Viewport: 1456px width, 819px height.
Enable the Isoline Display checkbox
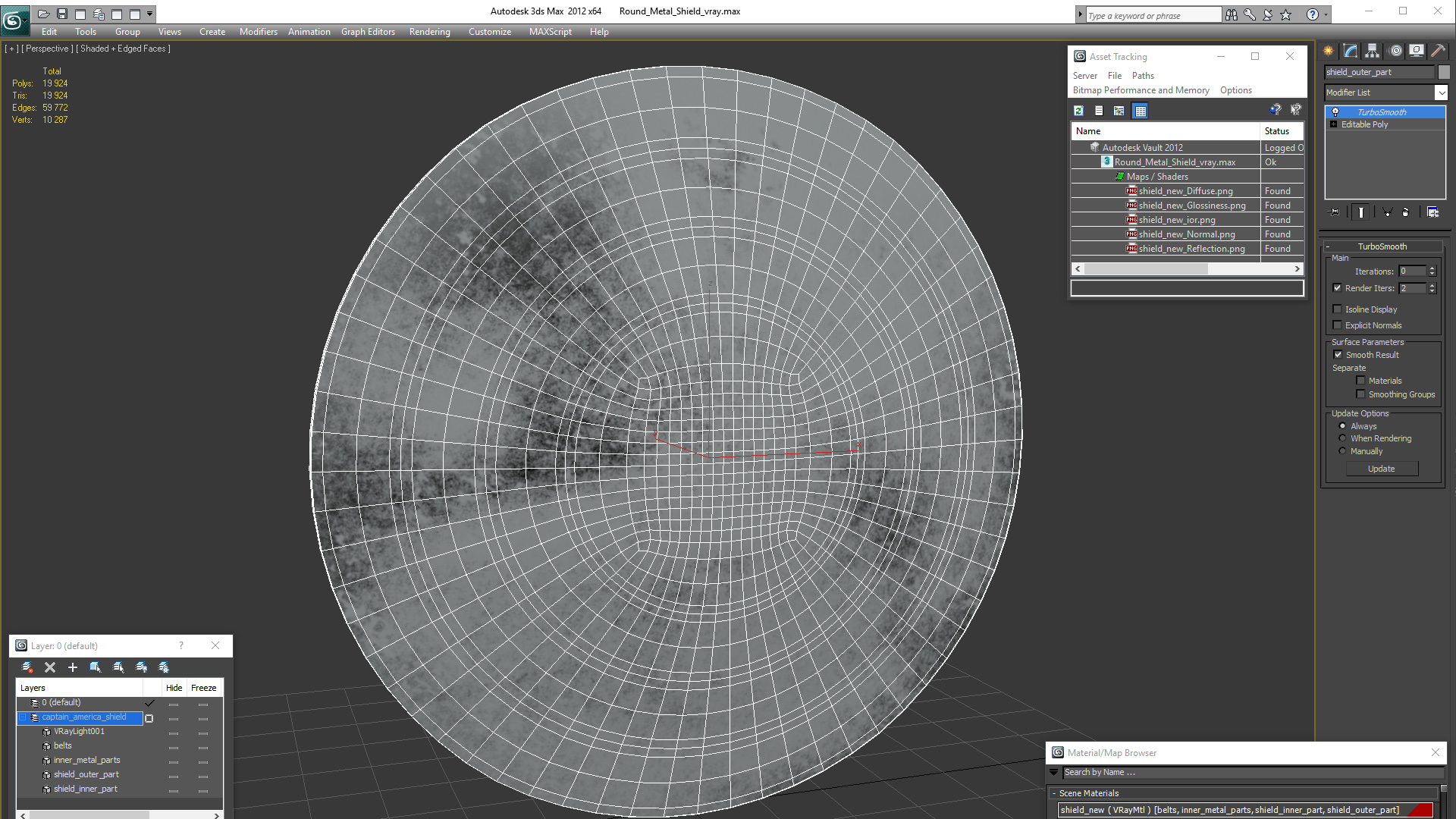coord(1337,309)
